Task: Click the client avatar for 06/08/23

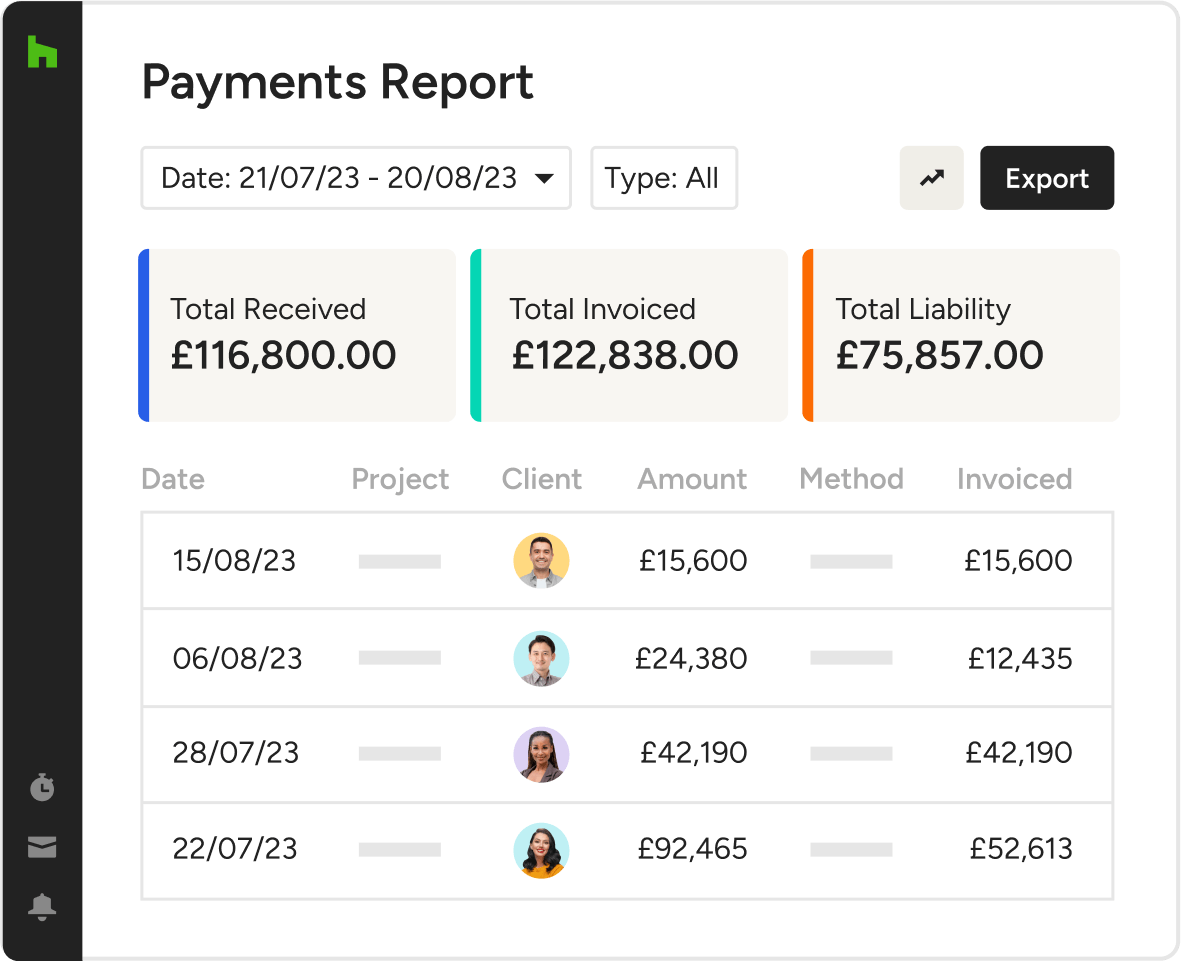Action: 541,659
